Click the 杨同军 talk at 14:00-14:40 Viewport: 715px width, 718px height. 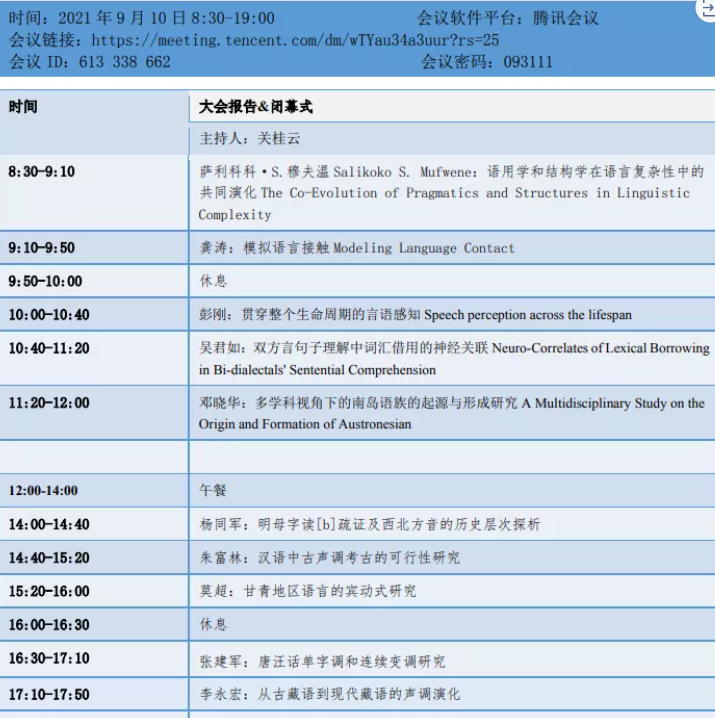coord(370,524)
